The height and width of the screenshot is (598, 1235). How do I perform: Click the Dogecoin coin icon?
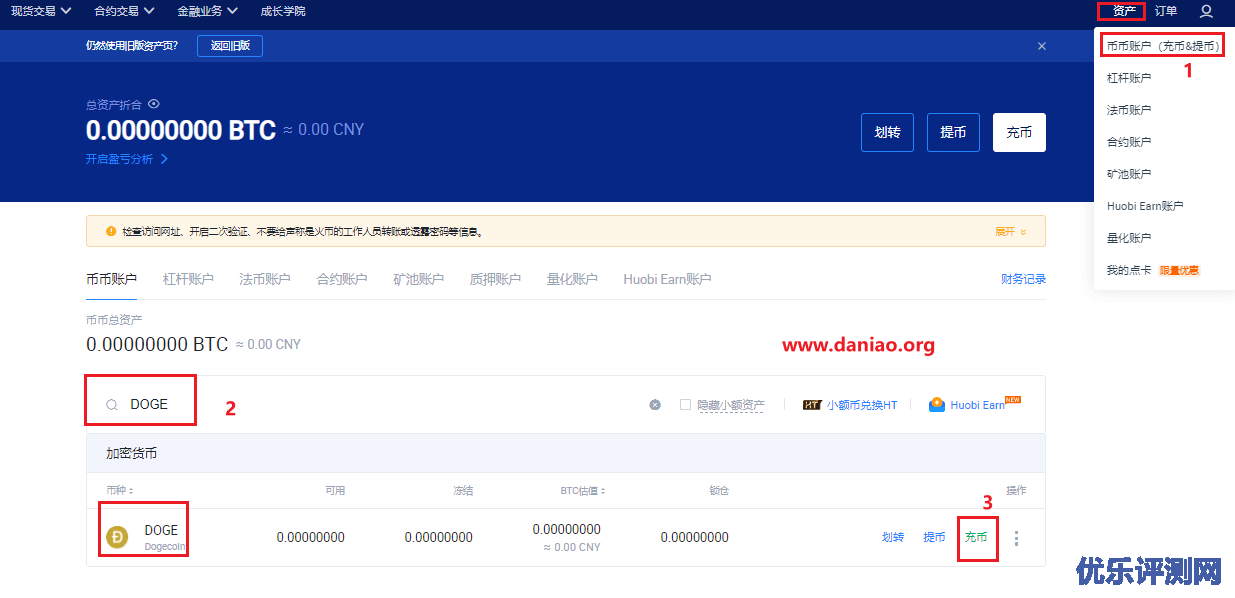117,537
